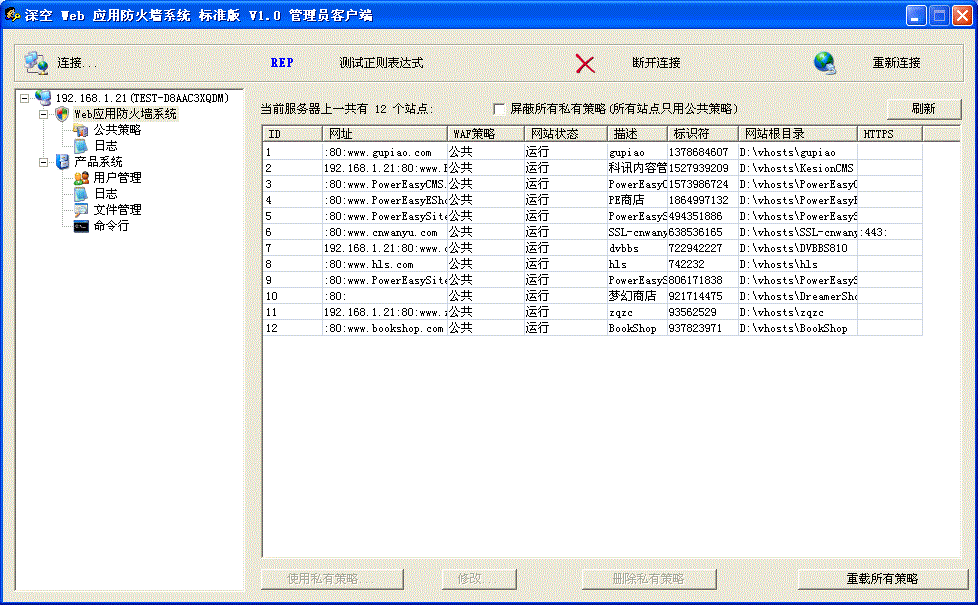
Task: Select 文件管理 tree item
Action: pyautogui.click(x=117, y=210)
